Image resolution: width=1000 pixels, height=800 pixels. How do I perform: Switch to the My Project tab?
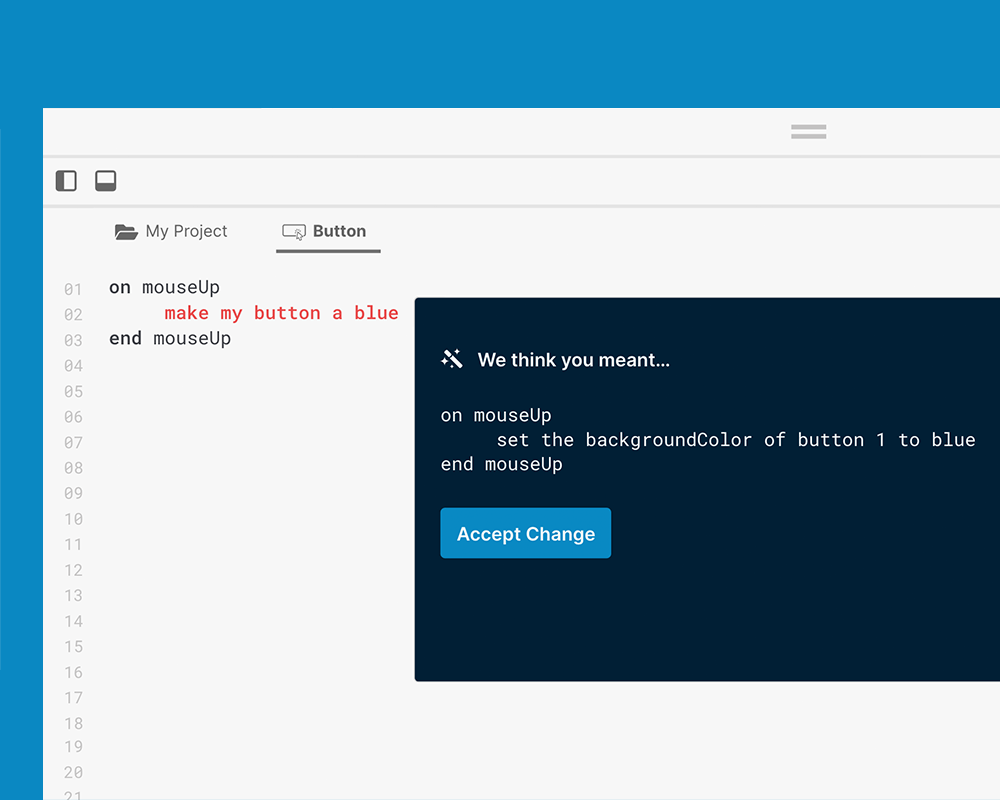pos(186,231)
